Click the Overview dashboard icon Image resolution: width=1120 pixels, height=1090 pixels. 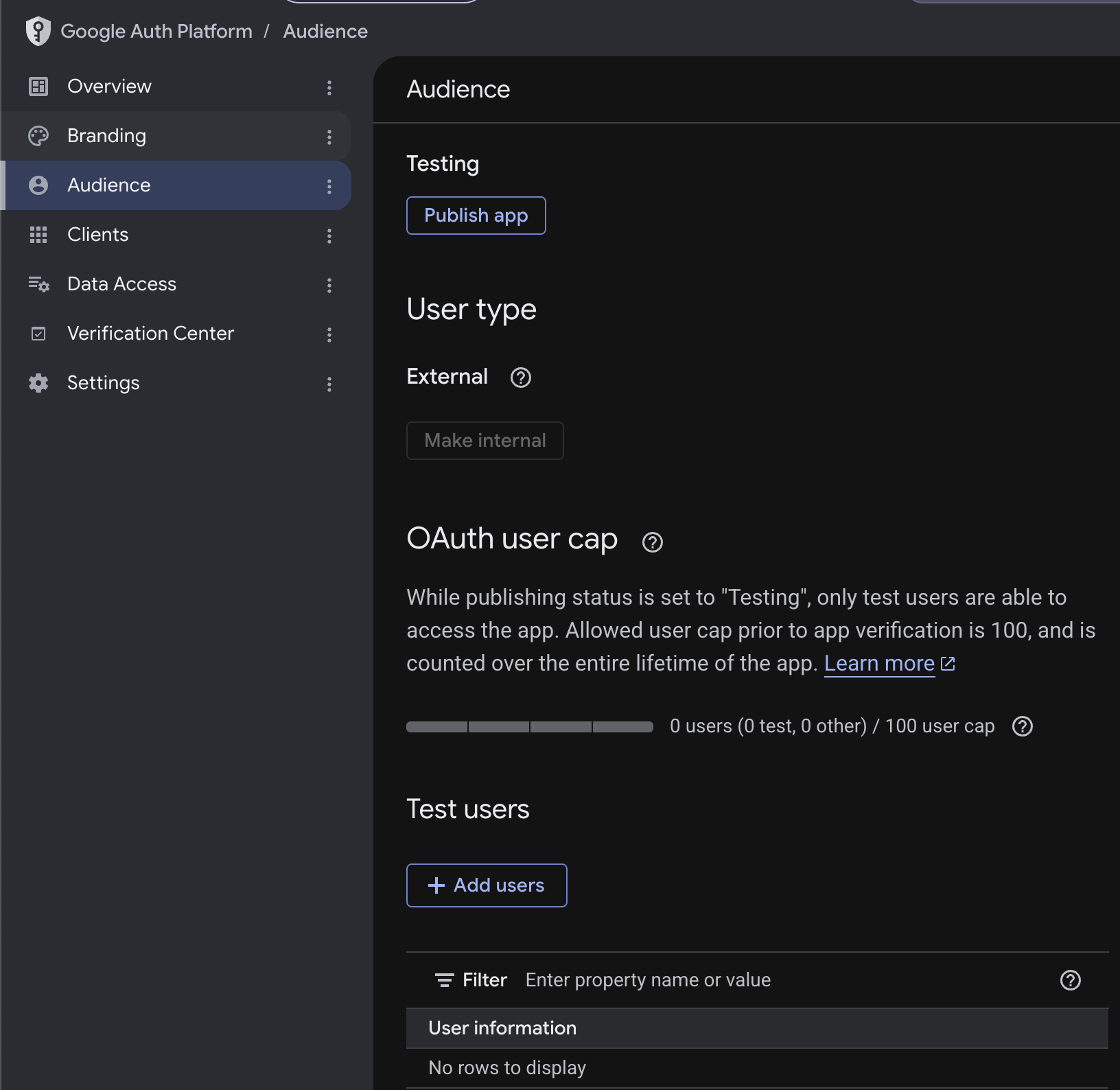38,86
